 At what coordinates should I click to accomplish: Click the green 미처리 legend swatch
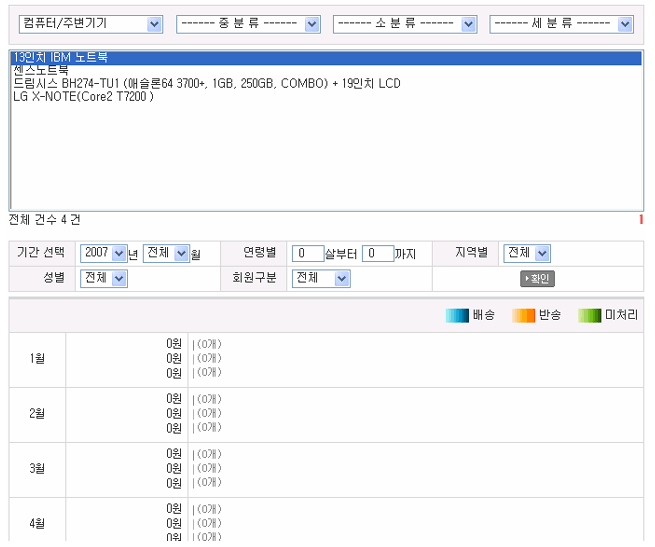click(x=590, y=316)
